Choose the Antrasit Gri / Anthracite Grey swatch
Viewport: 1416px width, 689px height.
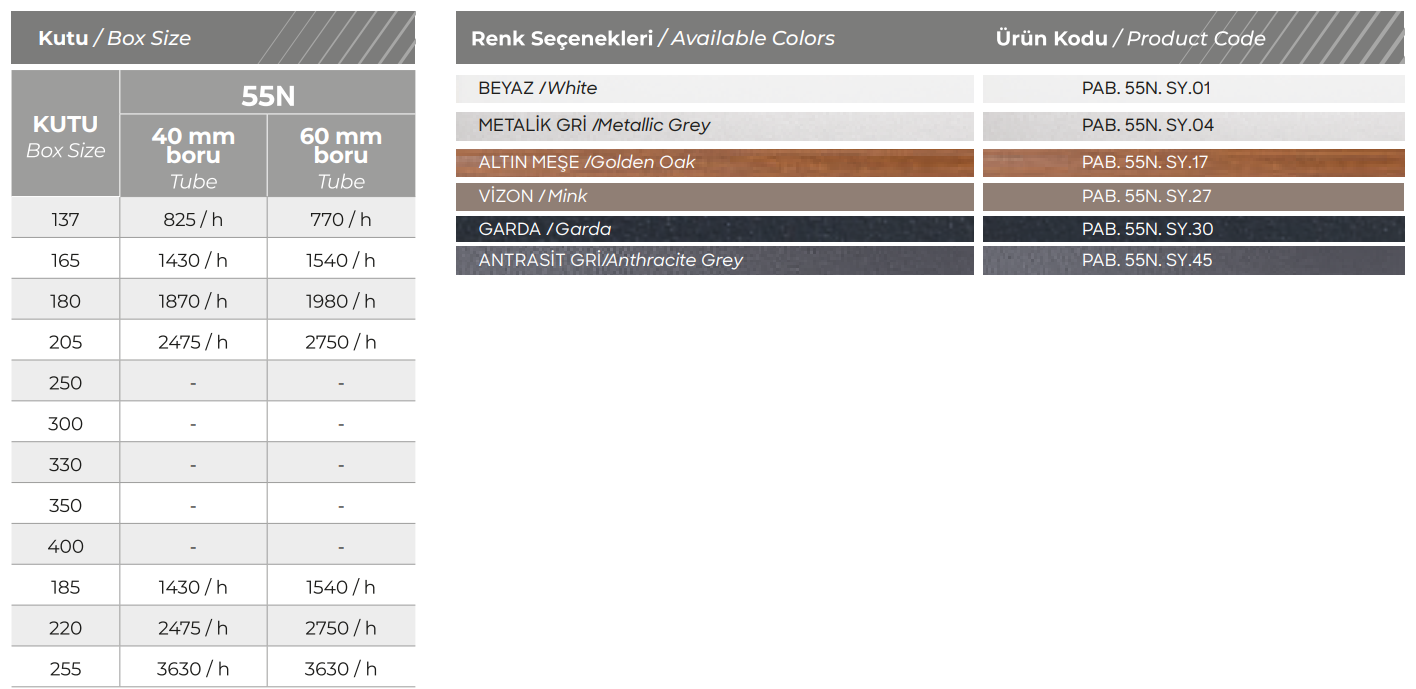tap(714, 260)
